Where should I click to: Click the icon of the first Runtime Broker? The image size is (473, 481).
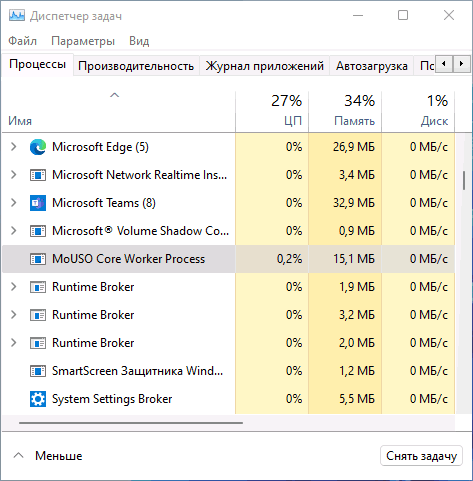click(x=38, y=287)
